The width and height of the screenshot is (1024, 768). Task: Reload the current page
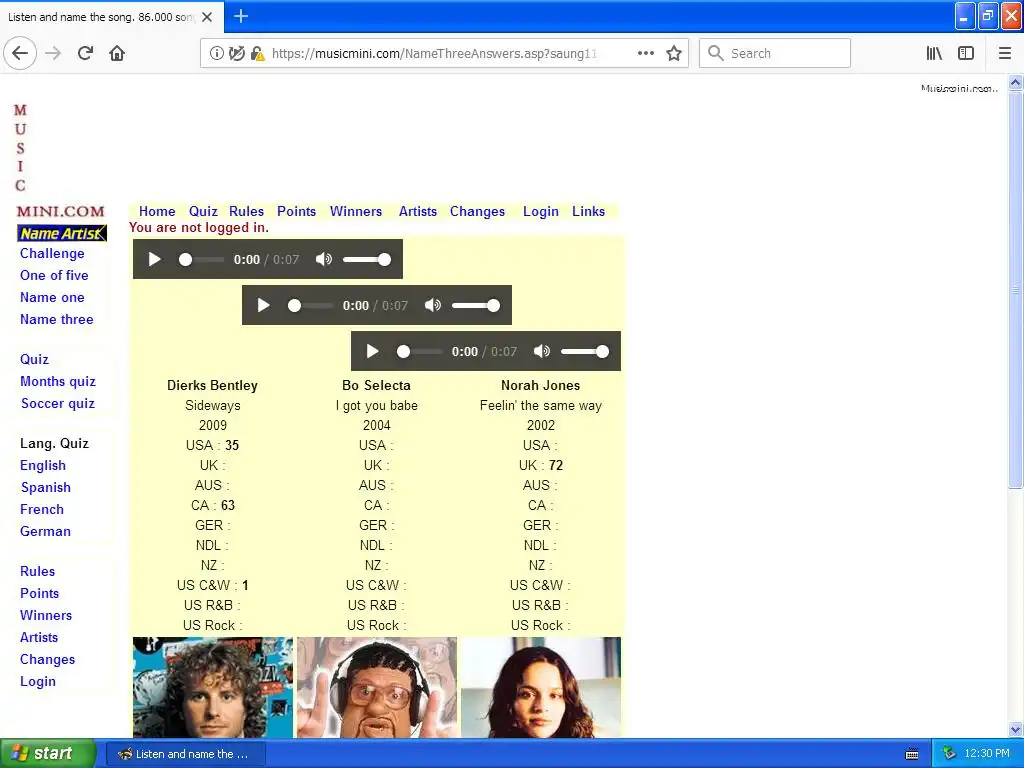(85, 53)
